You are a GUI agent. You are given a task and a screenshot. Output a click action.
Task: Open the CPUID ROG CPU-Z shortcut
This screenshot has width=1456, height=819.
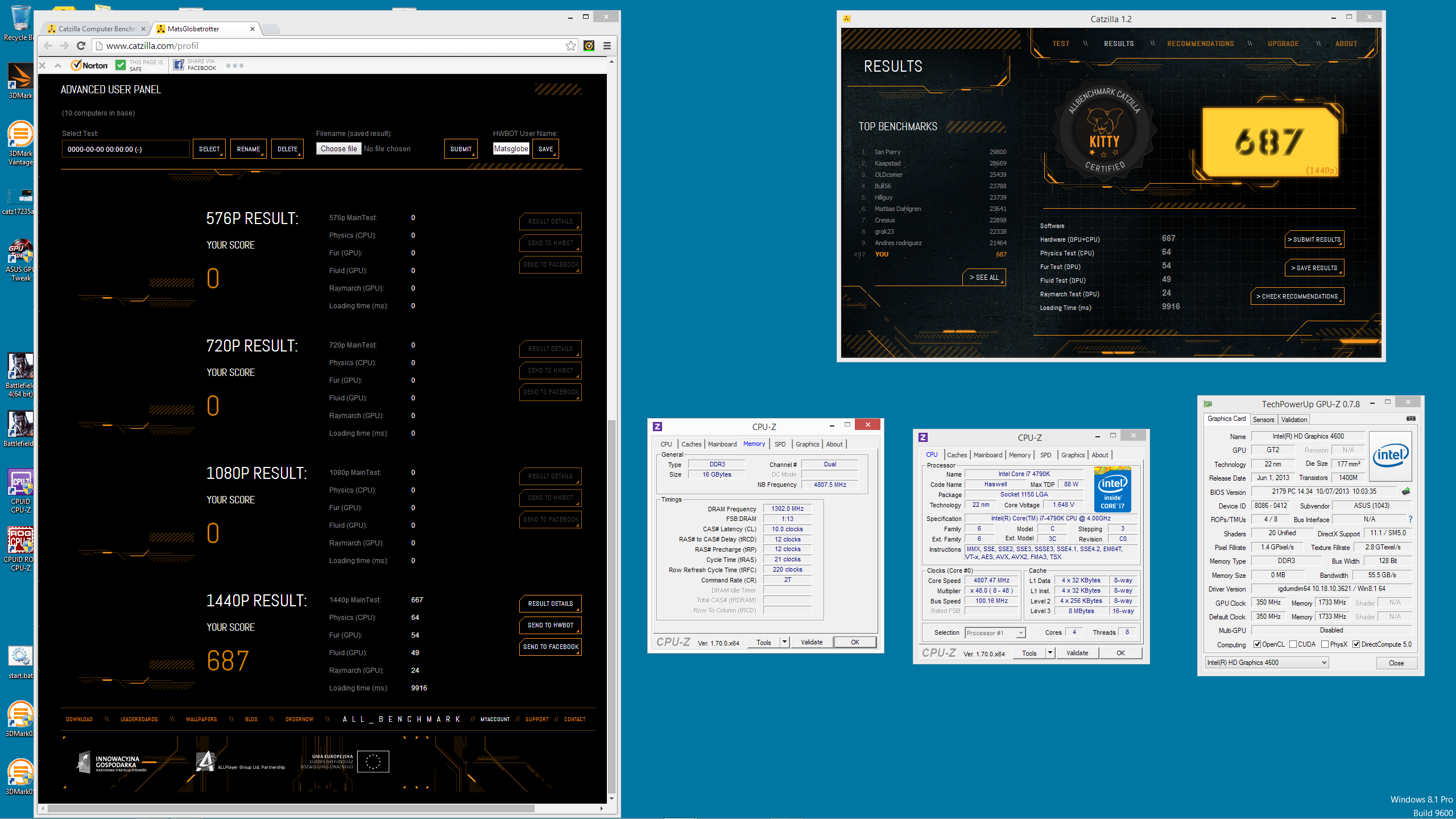point(20,549)
